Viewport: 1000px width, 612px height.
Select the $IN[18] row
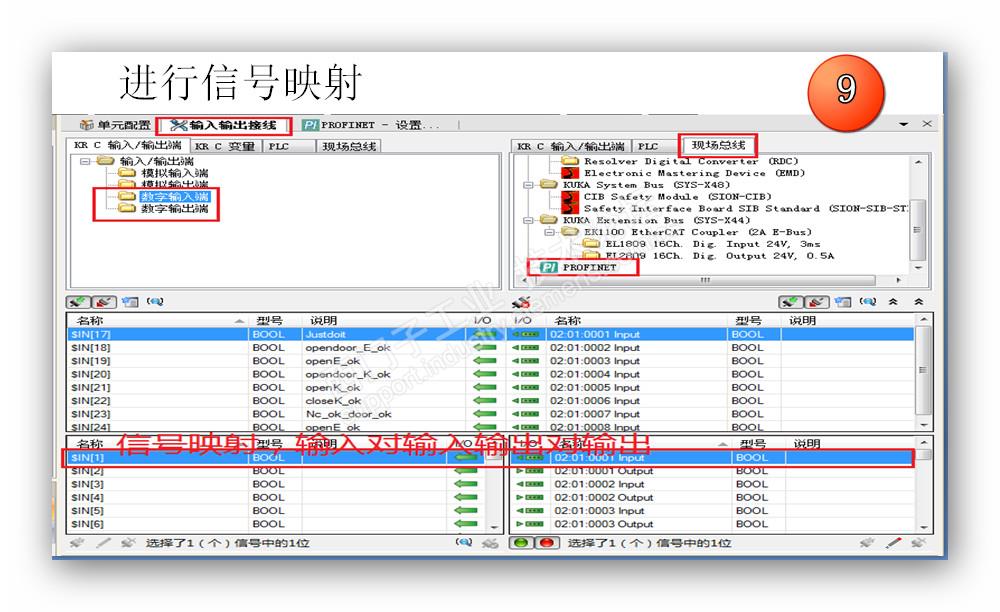pyautogui.click(x=283, y=347)
